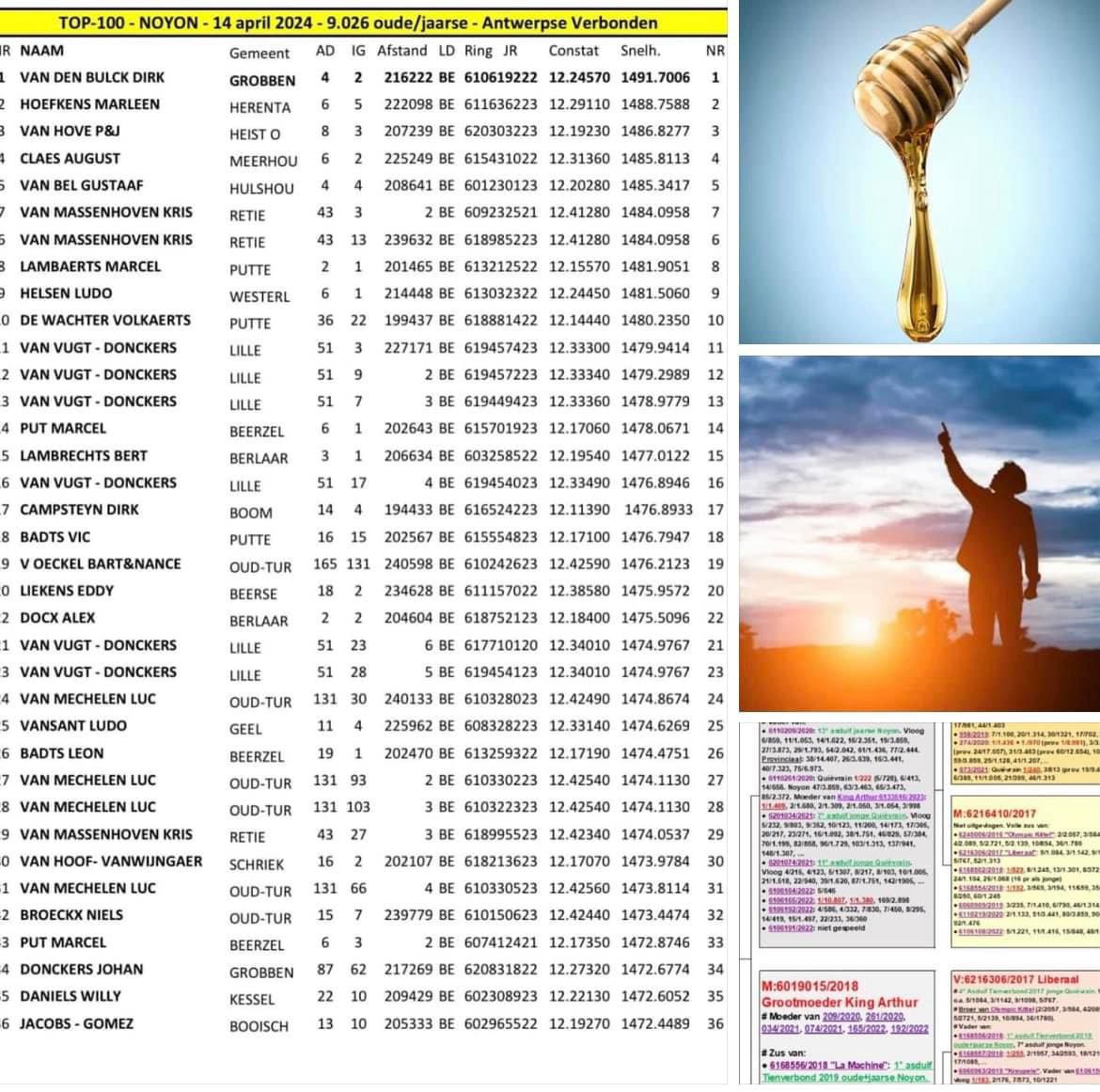Click the BOOISCH municipality cell
This screenshot has height=1092, width=1100.
pos(259,1026)
